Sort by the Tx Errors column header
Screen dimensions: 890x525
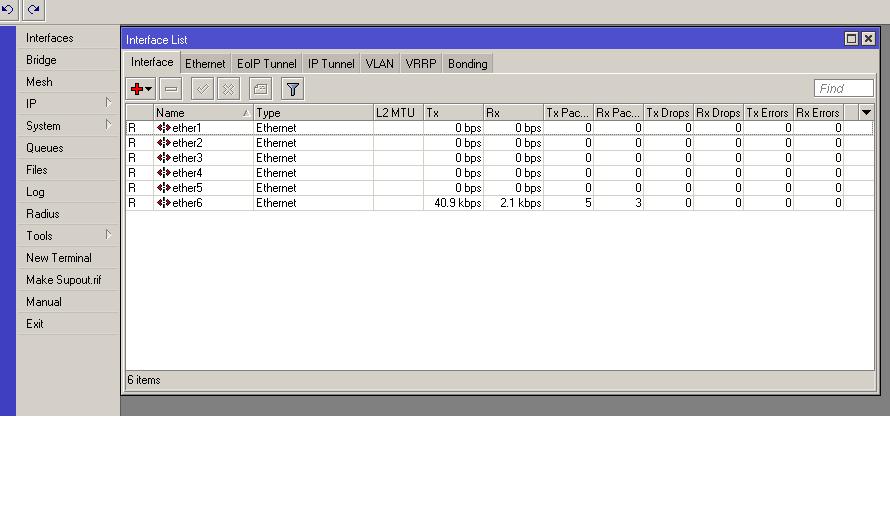coord(767,112)
